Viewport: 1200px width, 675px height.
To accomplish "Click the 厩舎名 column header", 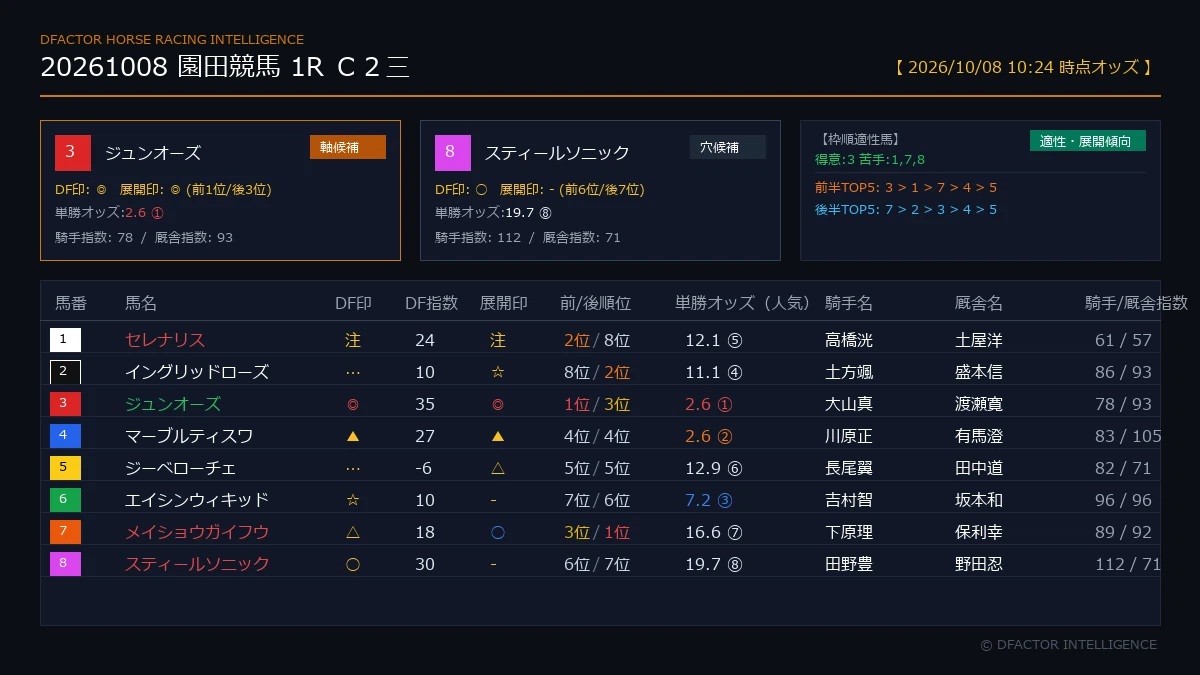I will coord(979,303).
